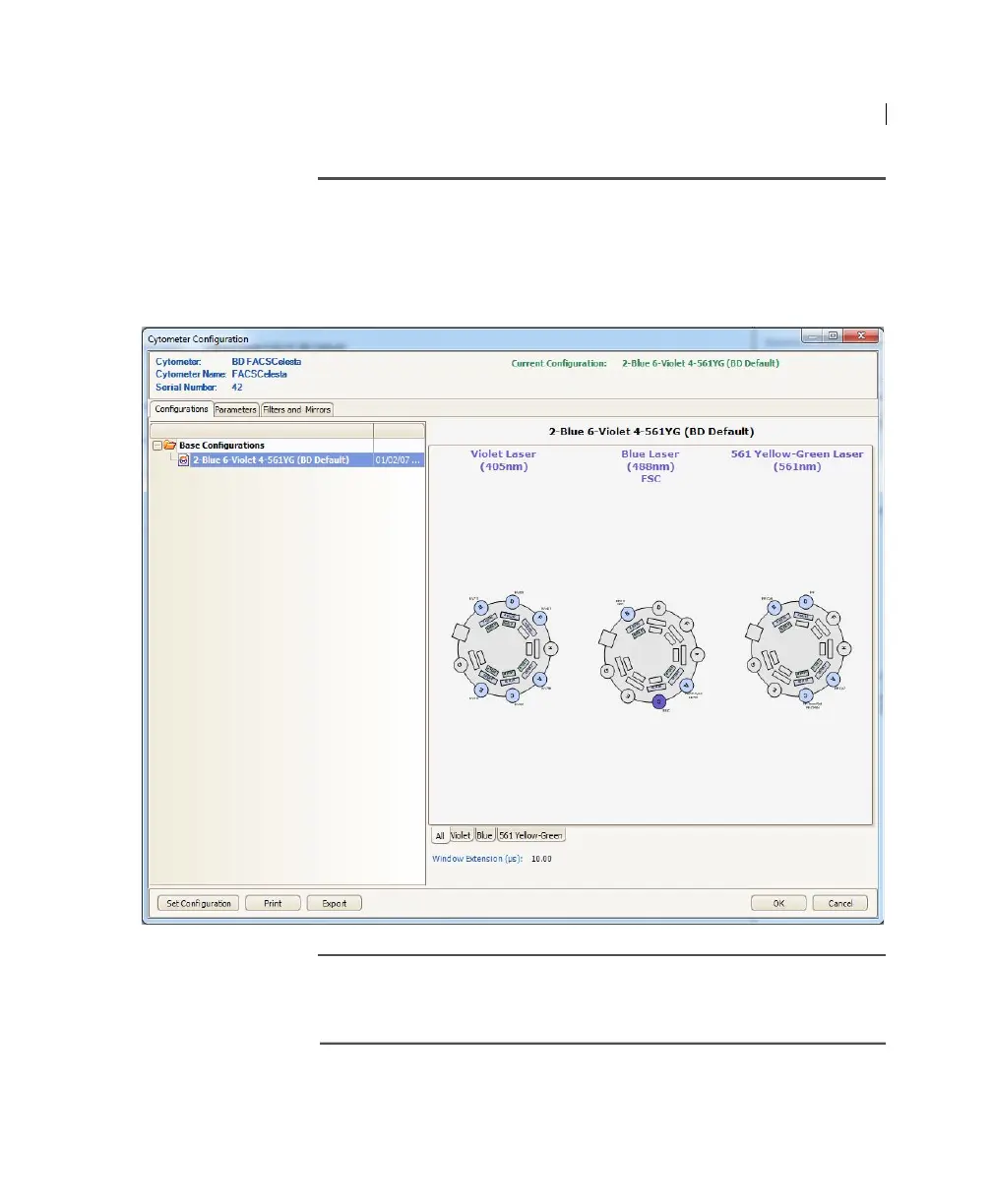The image size is (992, 1204).
Task: Select detector G on the Violet Laser octagon
Action: tap(460, 664)
